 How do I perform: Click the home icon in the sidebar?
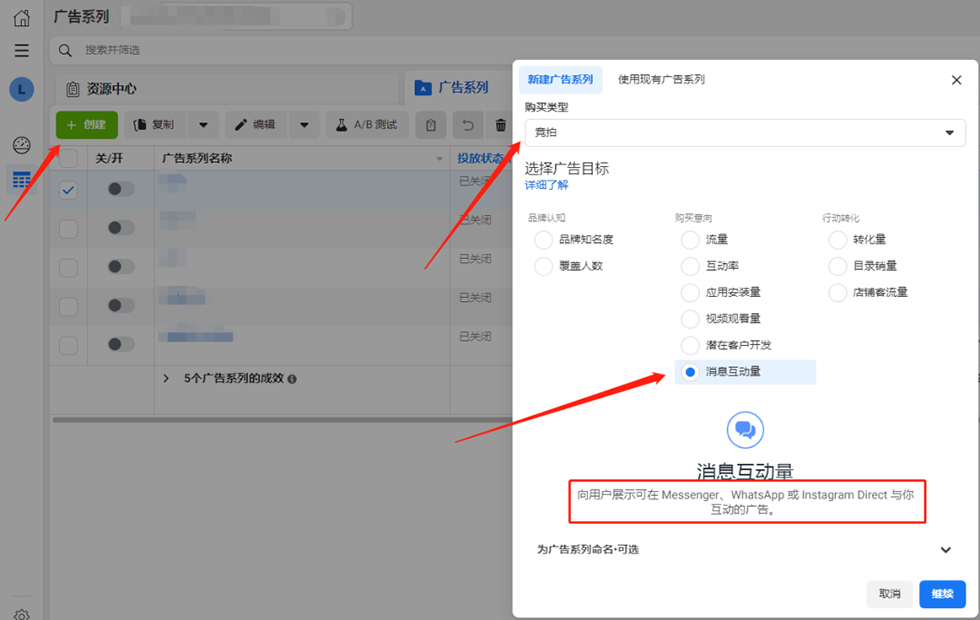point(21,18)
